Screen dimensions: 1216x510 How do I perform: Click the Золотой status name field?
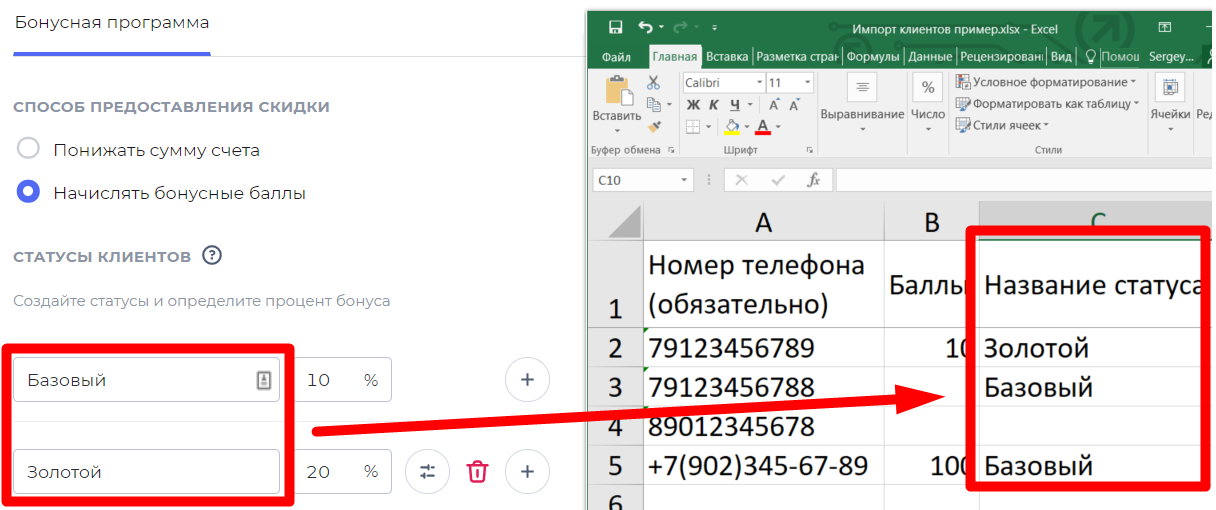click(x=146, y=472)
